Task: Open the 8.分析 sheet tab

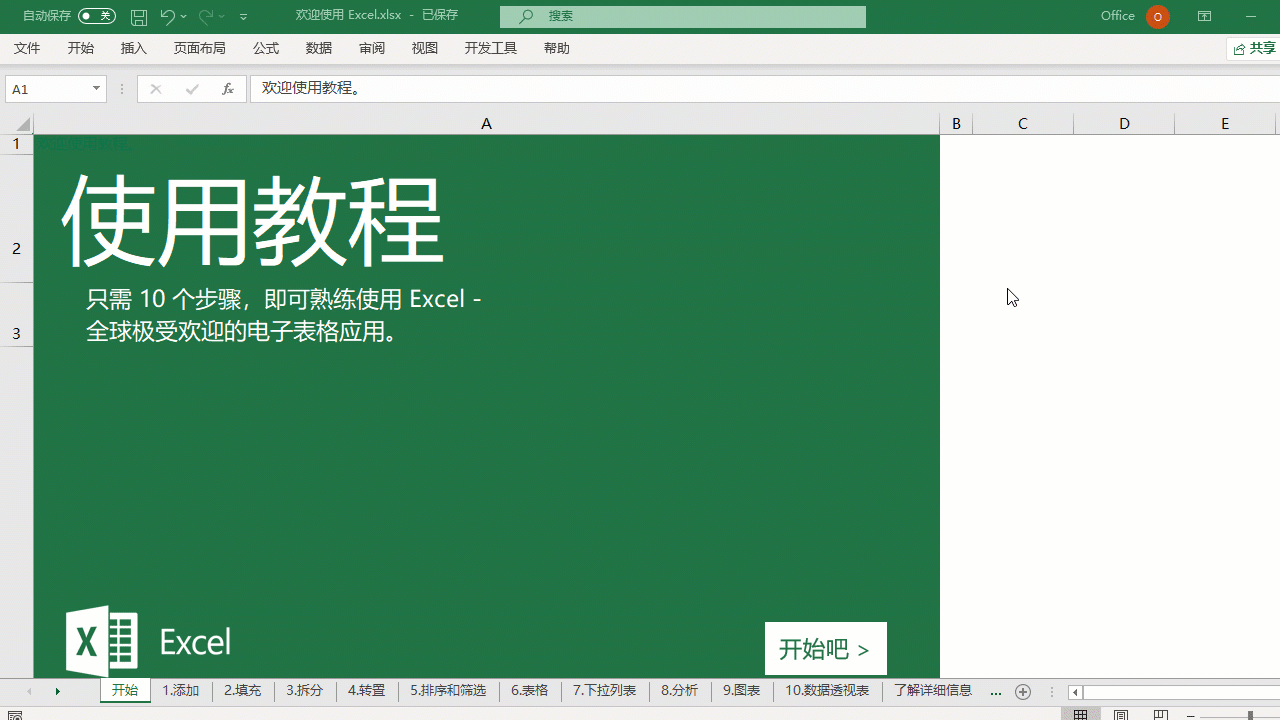Action: pyautogui.click(x=680, y=690)
